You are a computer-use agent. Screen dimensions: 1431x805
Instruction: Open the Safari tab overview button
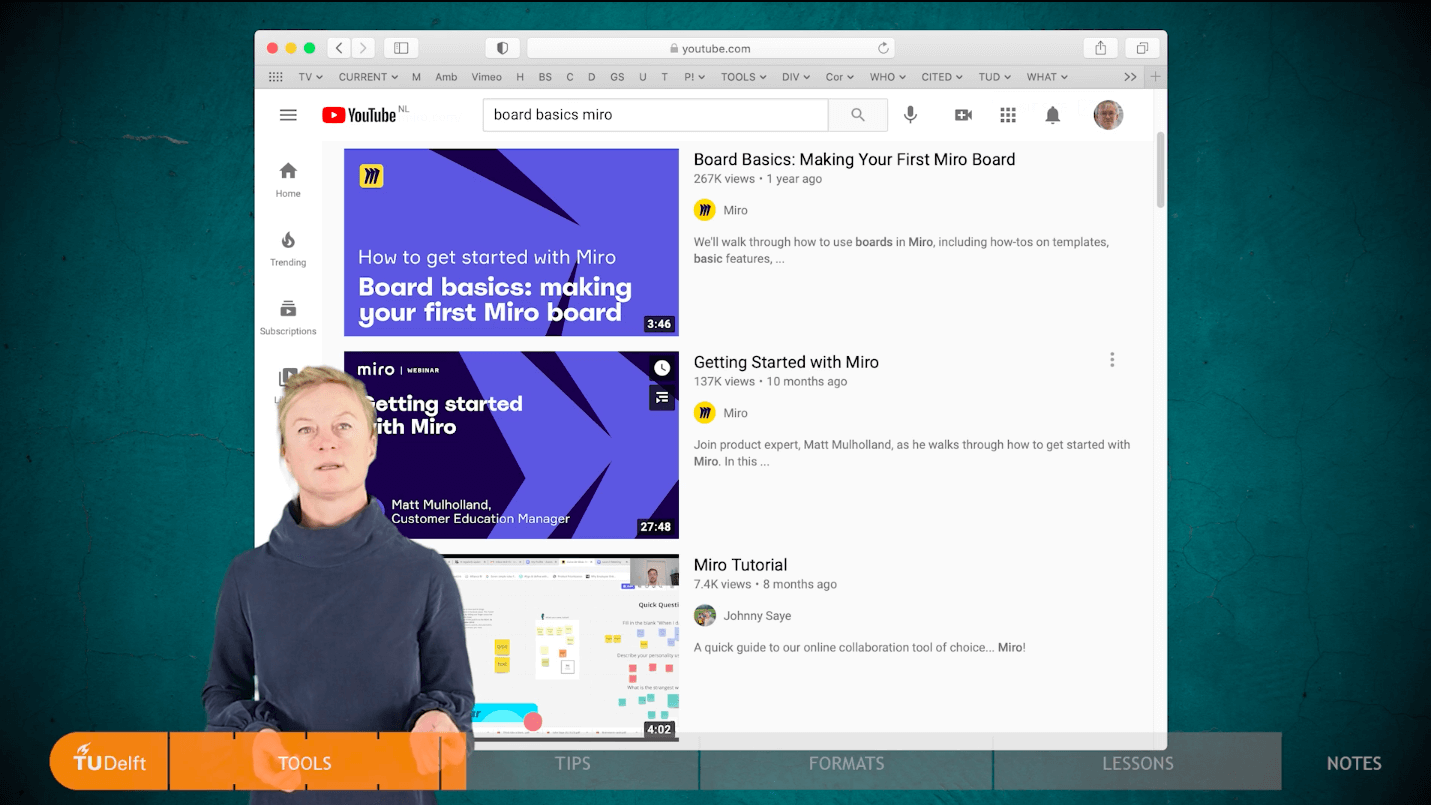point(1142,48)
